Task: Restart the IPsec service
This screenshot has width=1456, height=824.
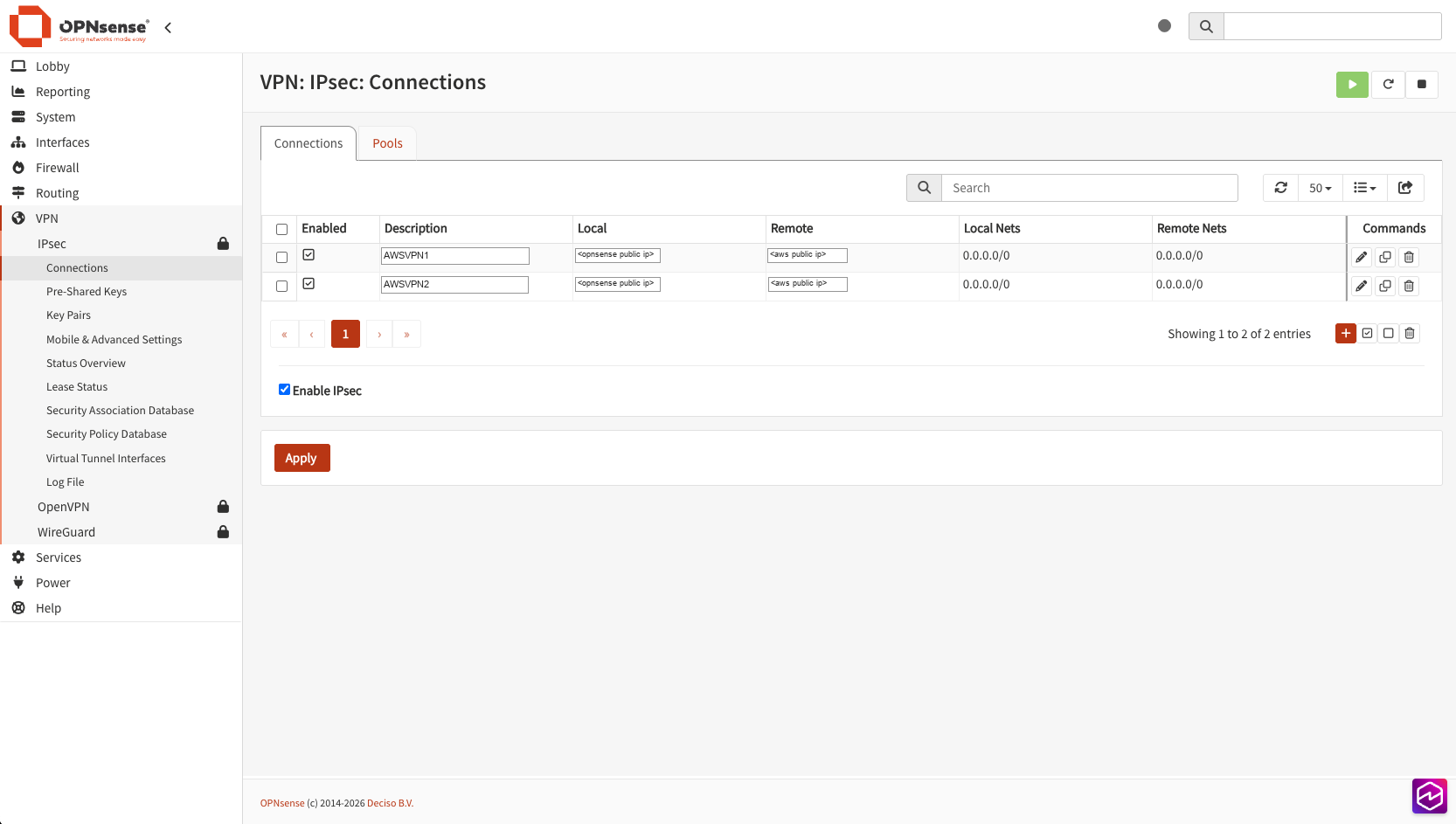Action: coord(1388,84)
